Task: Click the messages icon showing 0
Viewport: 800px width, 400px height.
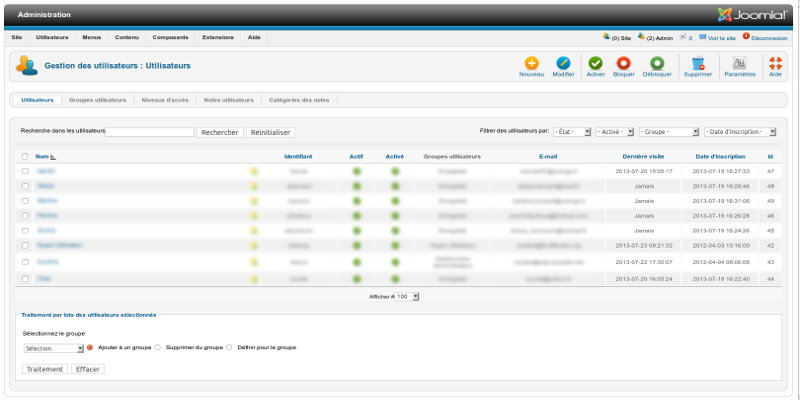Action: click(683, 37)
